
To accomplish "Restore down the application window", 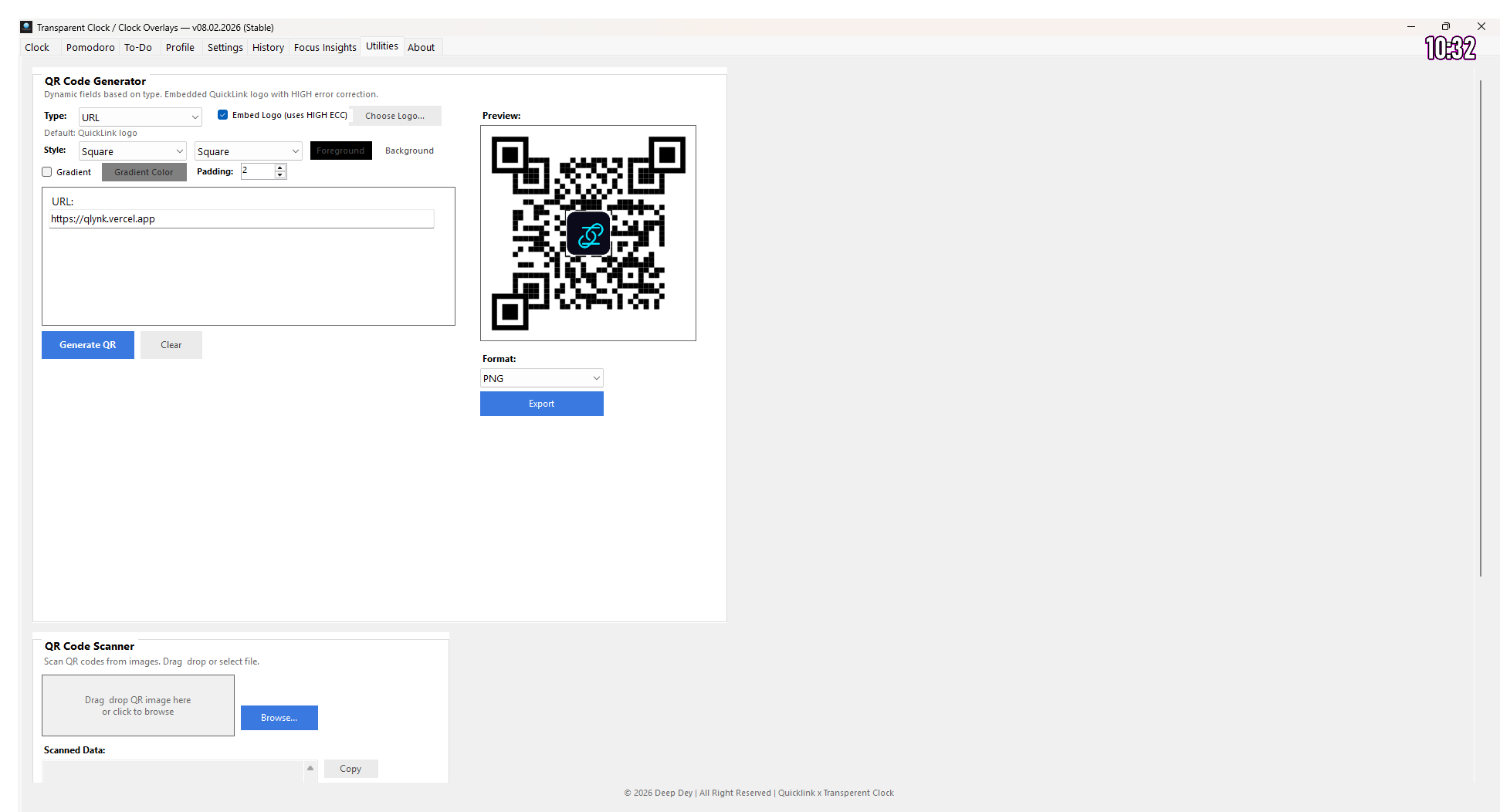I will [1446, 27].
